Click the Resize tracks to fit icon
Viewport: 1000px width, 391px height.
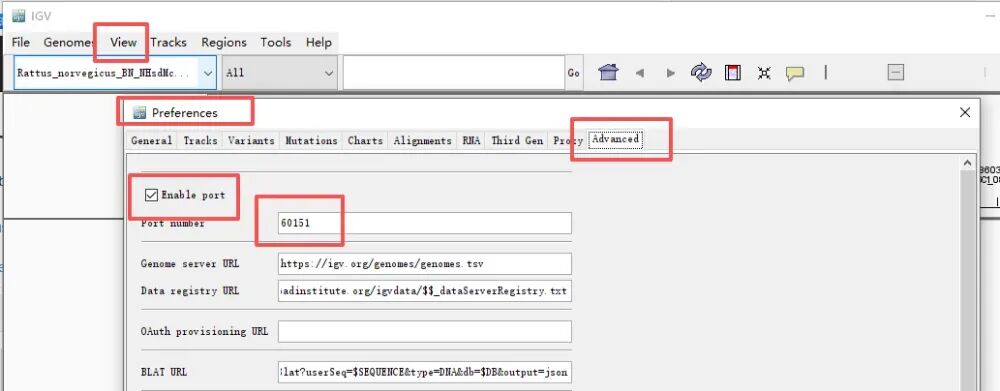coord(764,73)
